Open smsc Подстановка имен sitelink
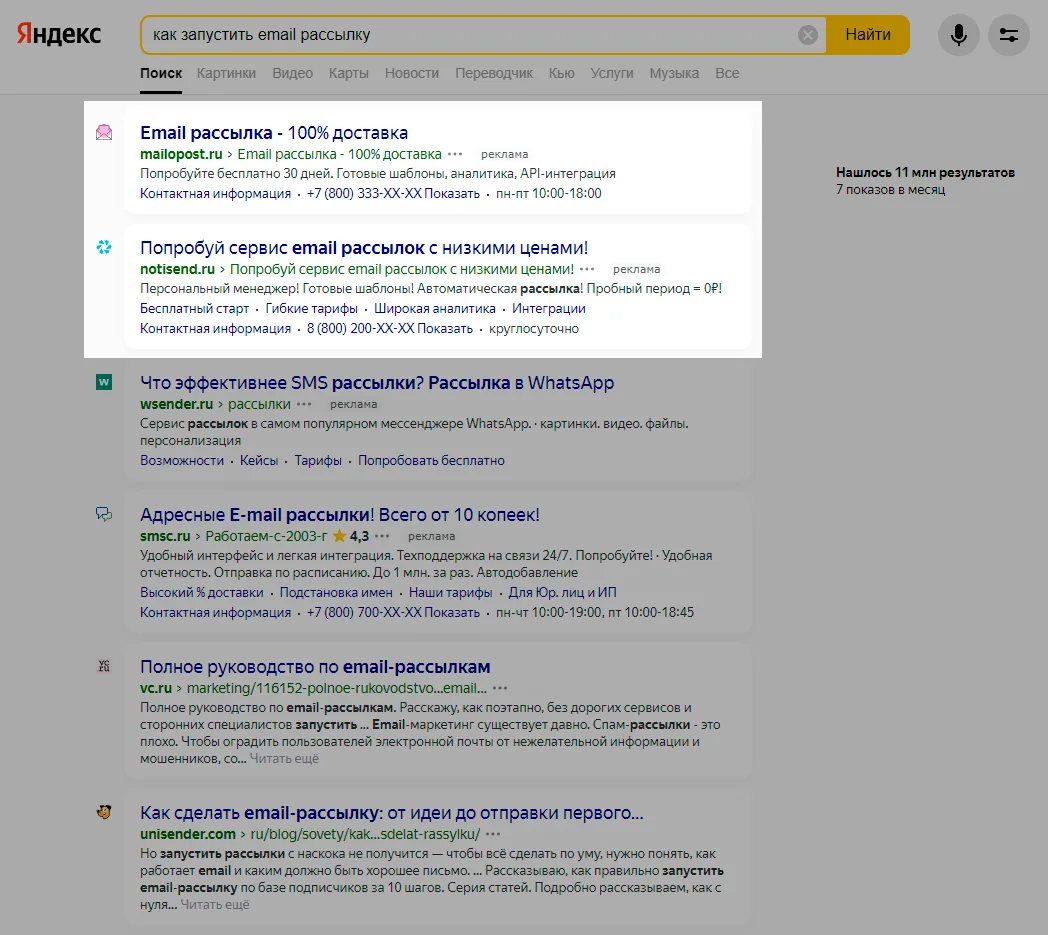The height and width of the screenshot is (935, 1048). (x=336, y=593)
